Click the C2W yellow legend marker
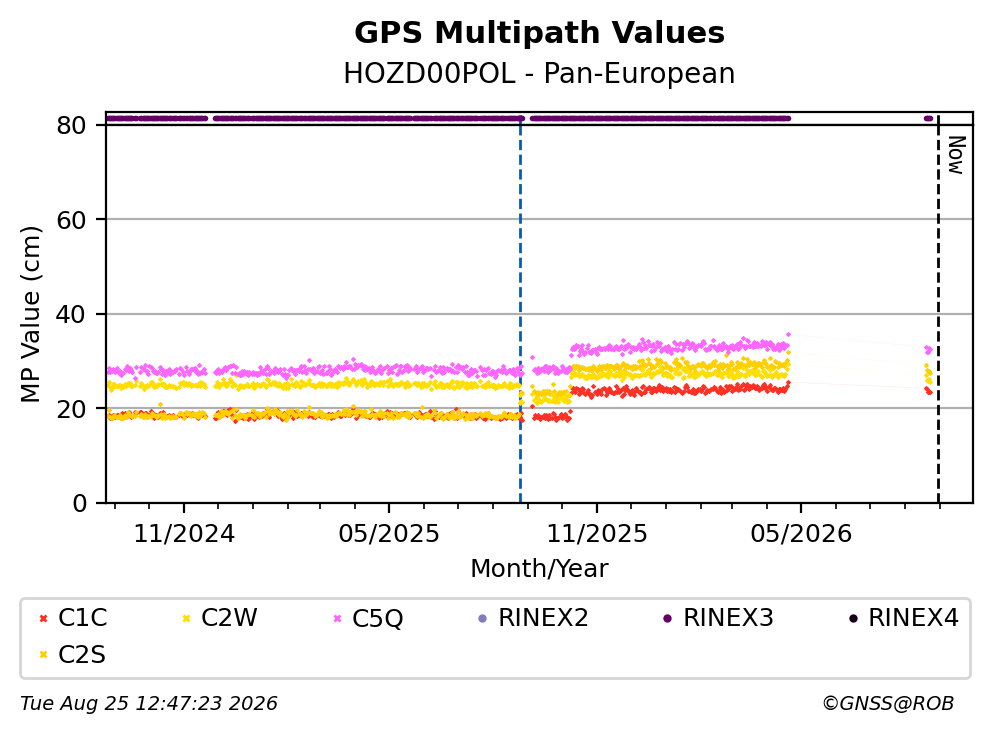This screenshot has width=993, height=734. (x=186, y=618)
